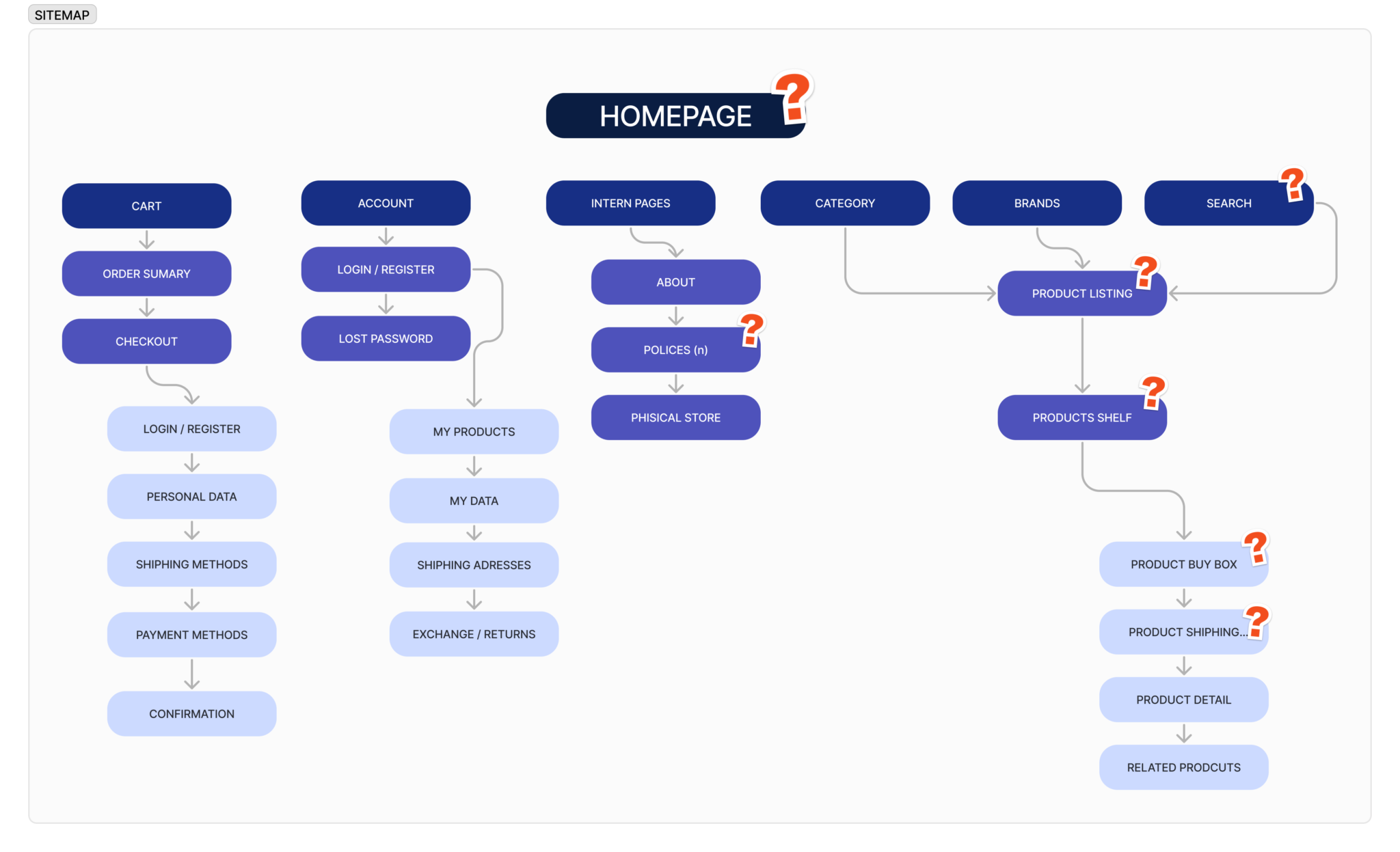Click the LOST PASSWORD node
The height and width of the screenshot is (852, 1400).
386,338
